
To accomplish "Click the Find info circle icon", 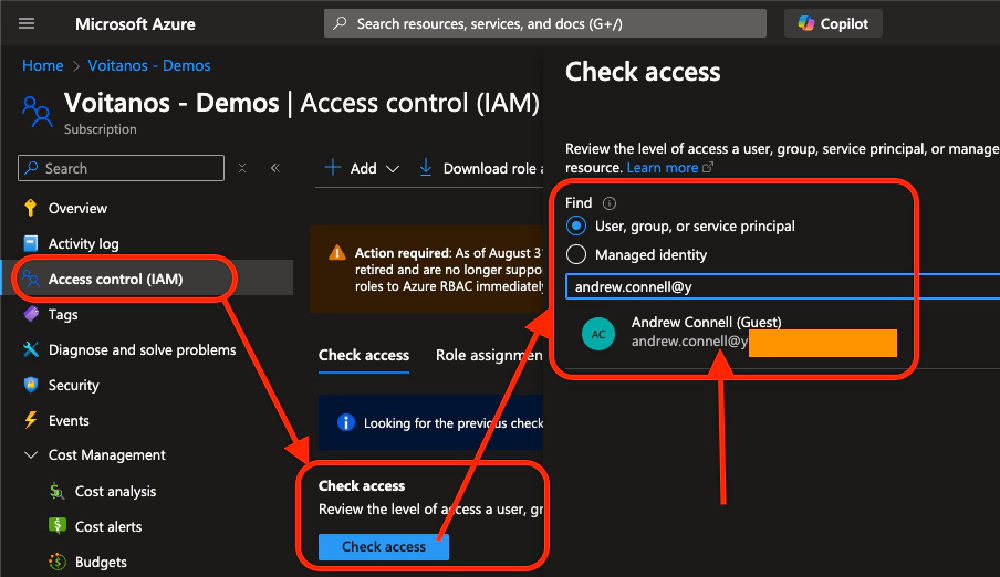I will pos(610,203).
